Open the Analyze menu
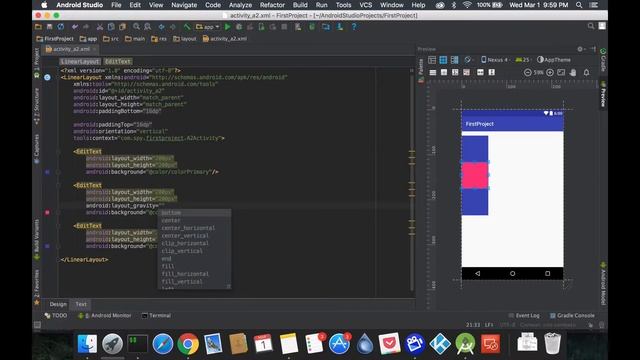 [240, 5]
